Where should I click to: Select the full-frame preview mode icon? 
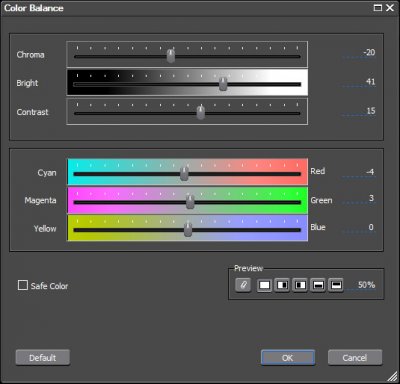tap(264, 285)
